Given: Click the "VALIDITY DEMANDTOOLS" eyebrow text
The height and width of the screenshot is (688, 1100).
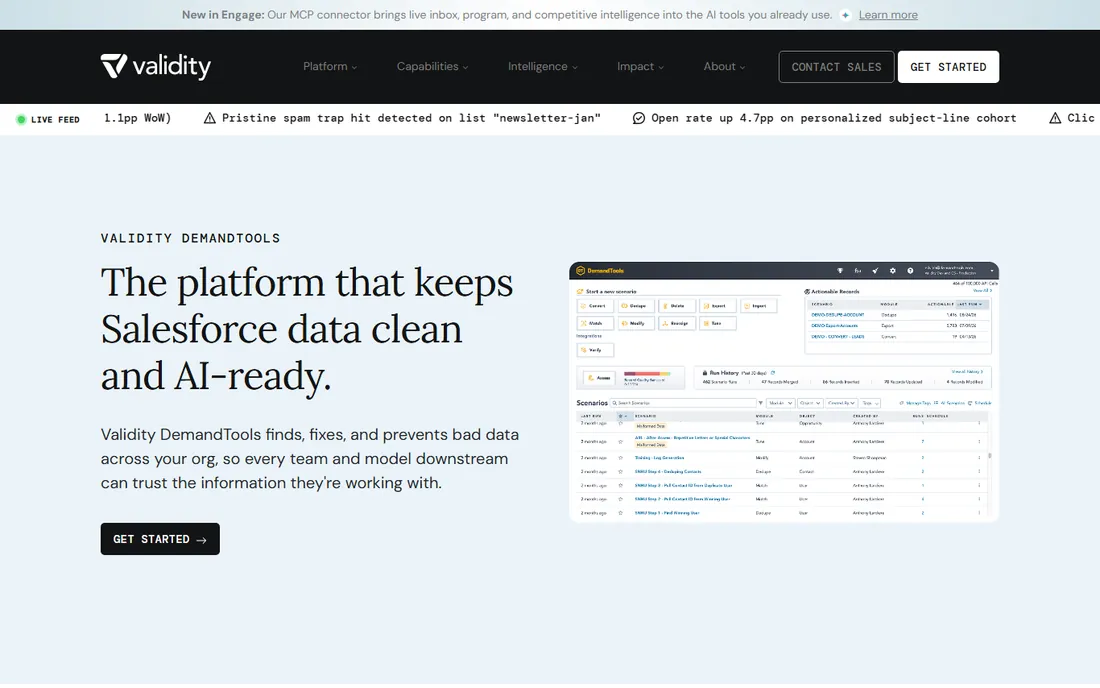Looking at the screenshot, I should (190, 238).
